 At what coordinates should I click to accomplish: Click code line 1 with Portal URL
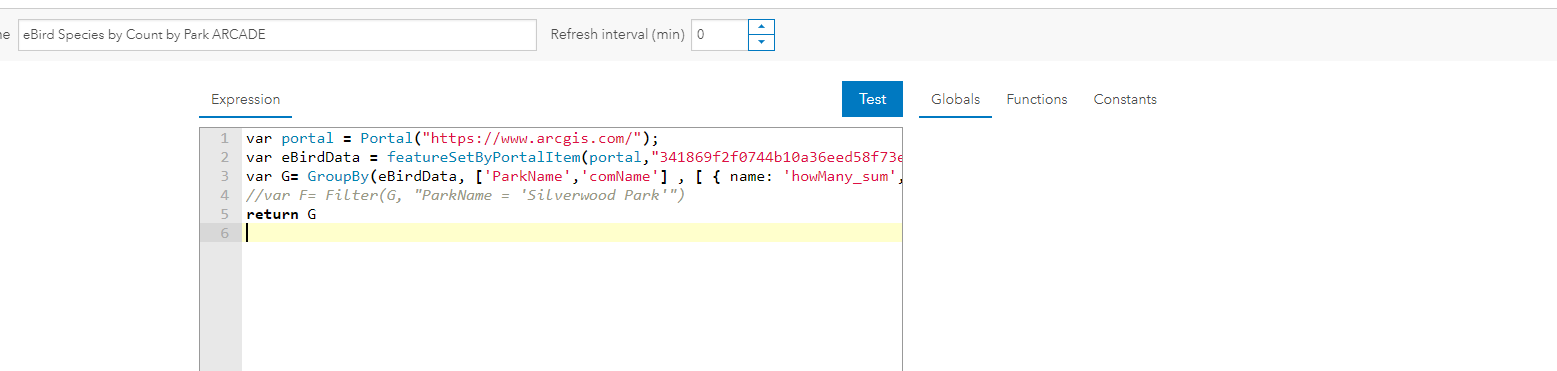click(453, 138)
